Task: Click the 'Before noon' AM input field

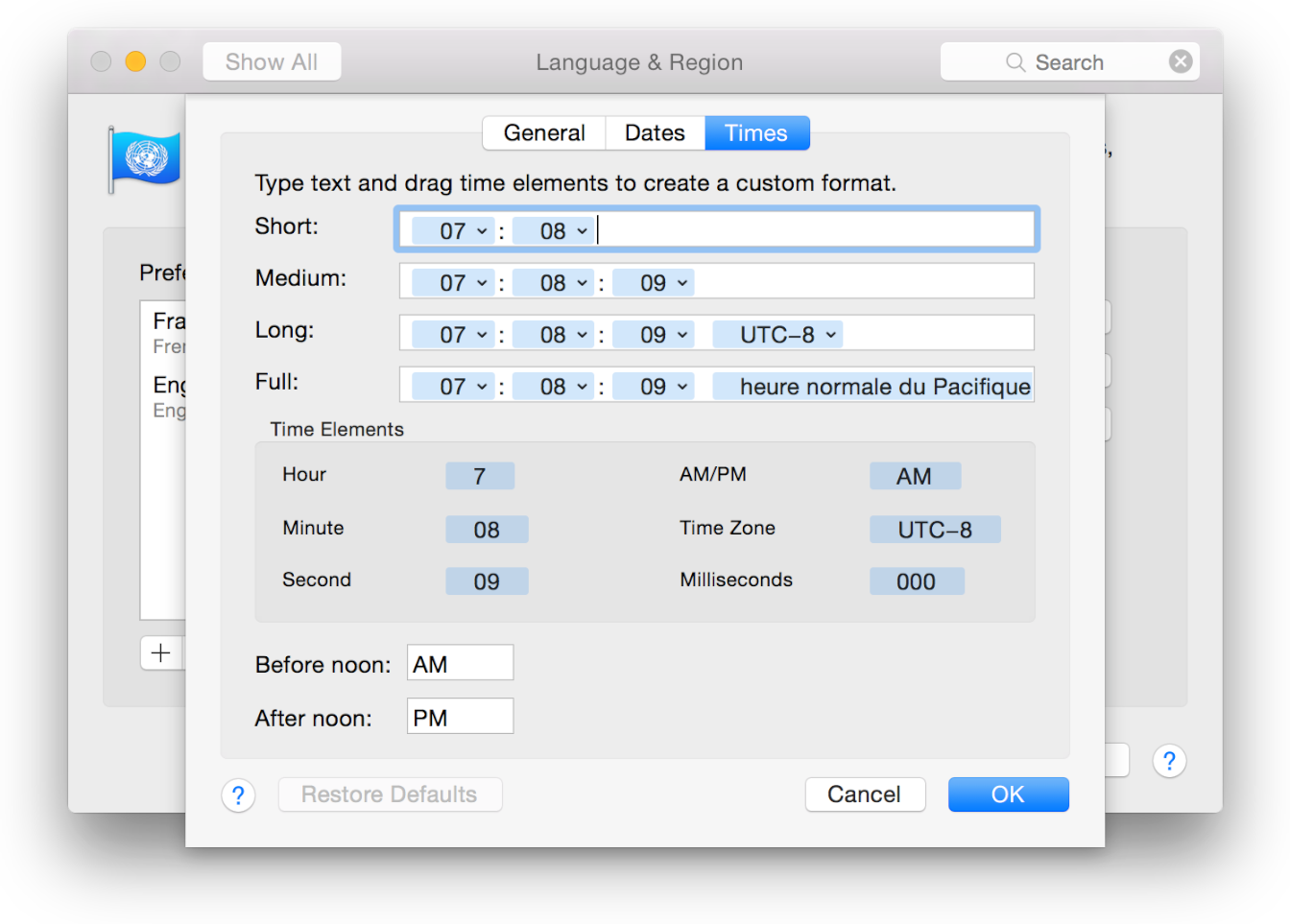Action: tap(459, 662)
